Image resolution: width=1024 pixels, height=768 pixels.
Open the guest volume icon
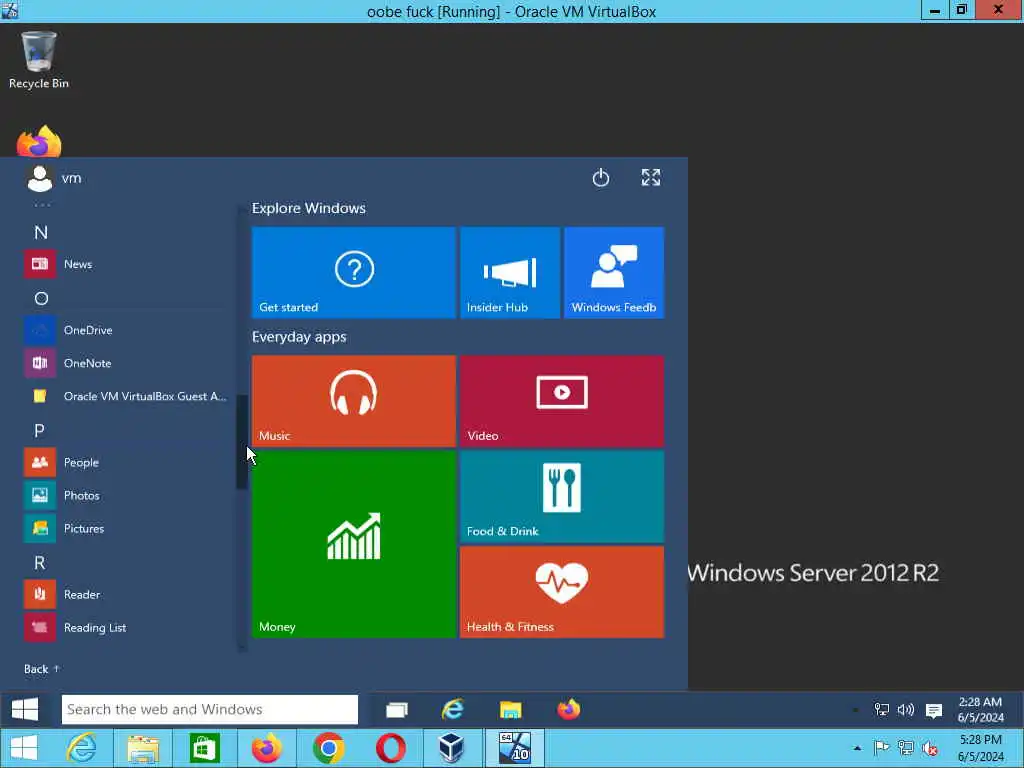906,710
